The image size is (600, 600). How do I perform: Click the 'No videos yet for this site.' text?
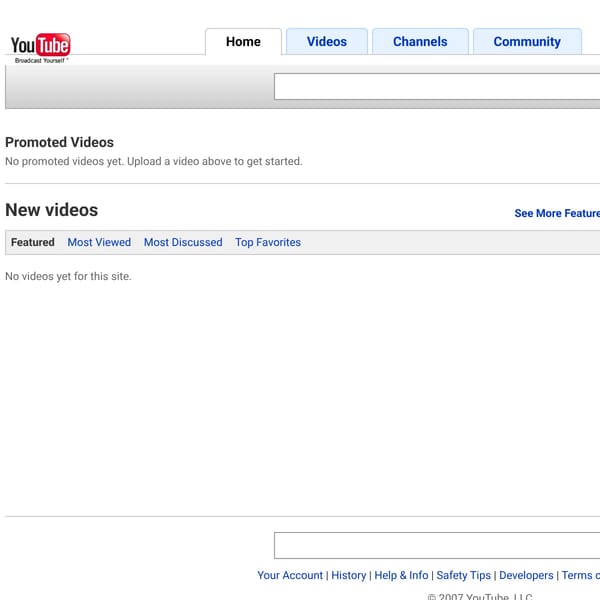(x=68, y=276)
